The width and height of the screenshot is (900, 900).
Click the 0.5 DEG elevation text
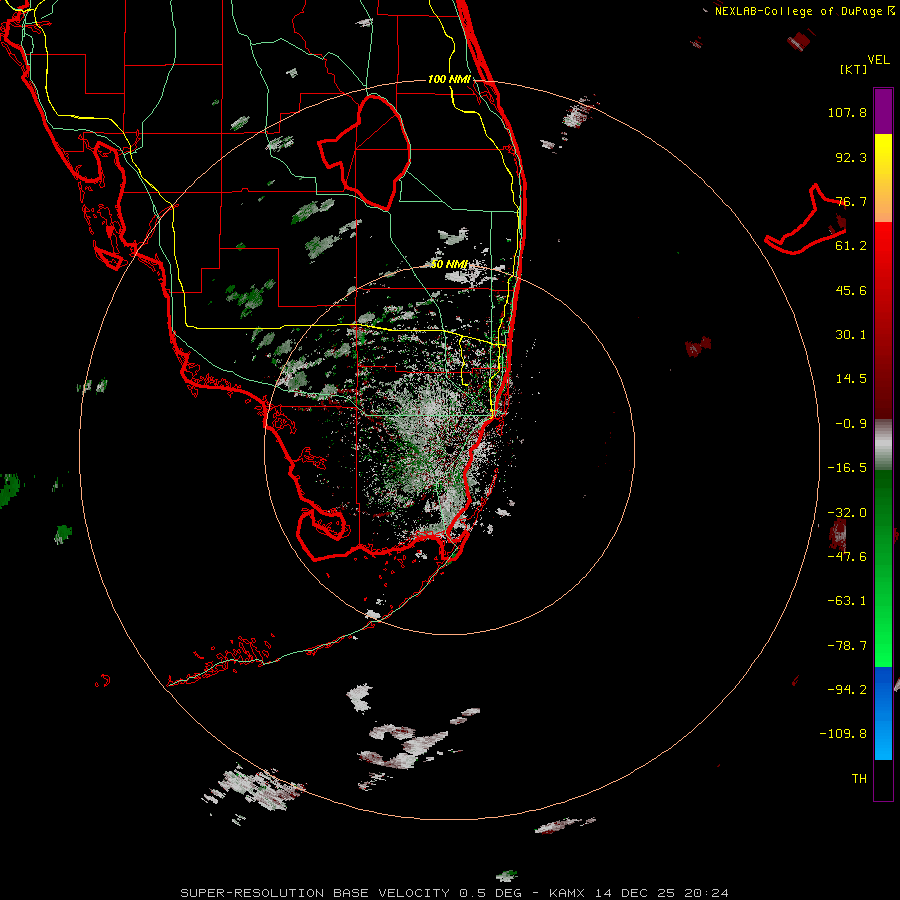[x=490, y=893]
